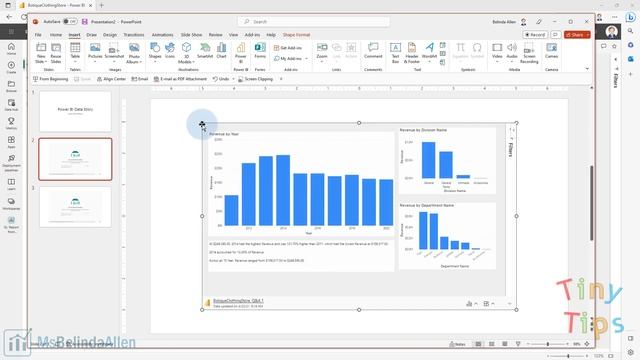
Task: Switch to the Home tab
Action: (x=56, y=35)
